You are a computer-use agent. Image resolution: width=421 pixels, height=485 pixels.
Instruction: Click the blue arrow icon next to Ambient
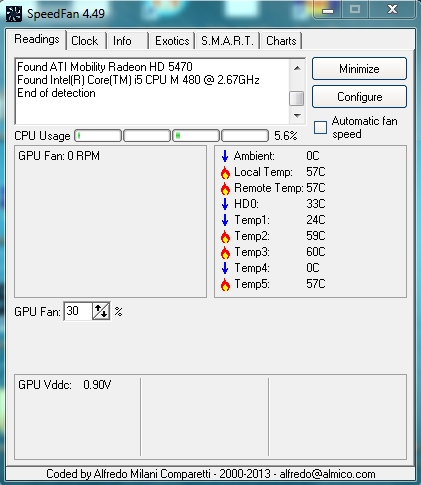tap(225, 156)
